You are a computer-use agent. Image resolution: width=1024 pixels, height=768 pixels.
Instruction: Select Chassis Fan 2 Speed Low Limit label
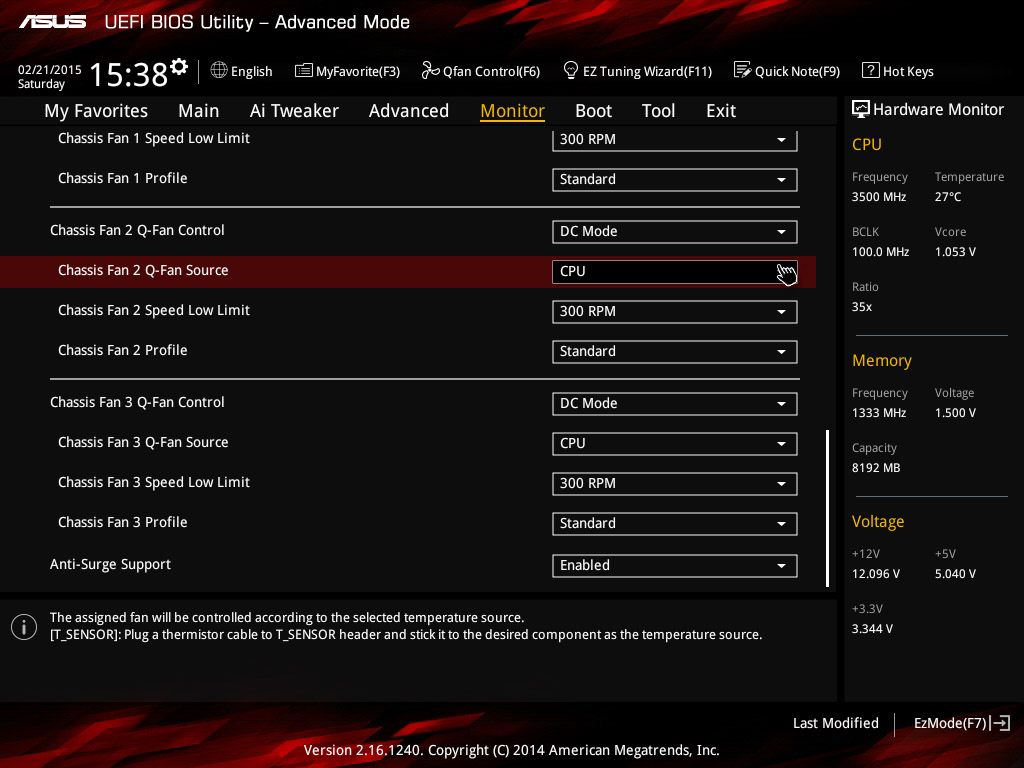point(154,310)
